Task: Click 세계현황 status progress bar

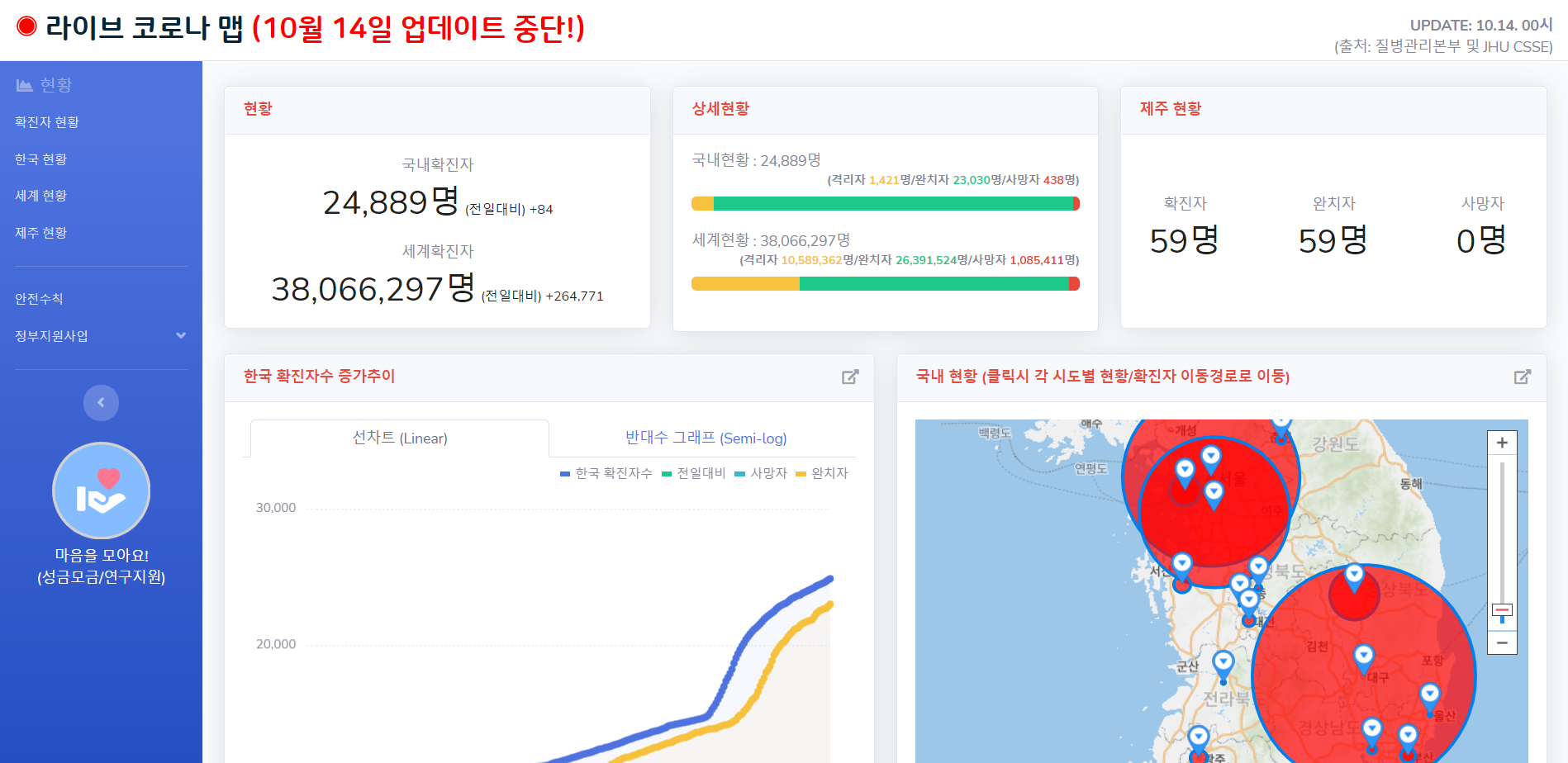Action: 886,284
